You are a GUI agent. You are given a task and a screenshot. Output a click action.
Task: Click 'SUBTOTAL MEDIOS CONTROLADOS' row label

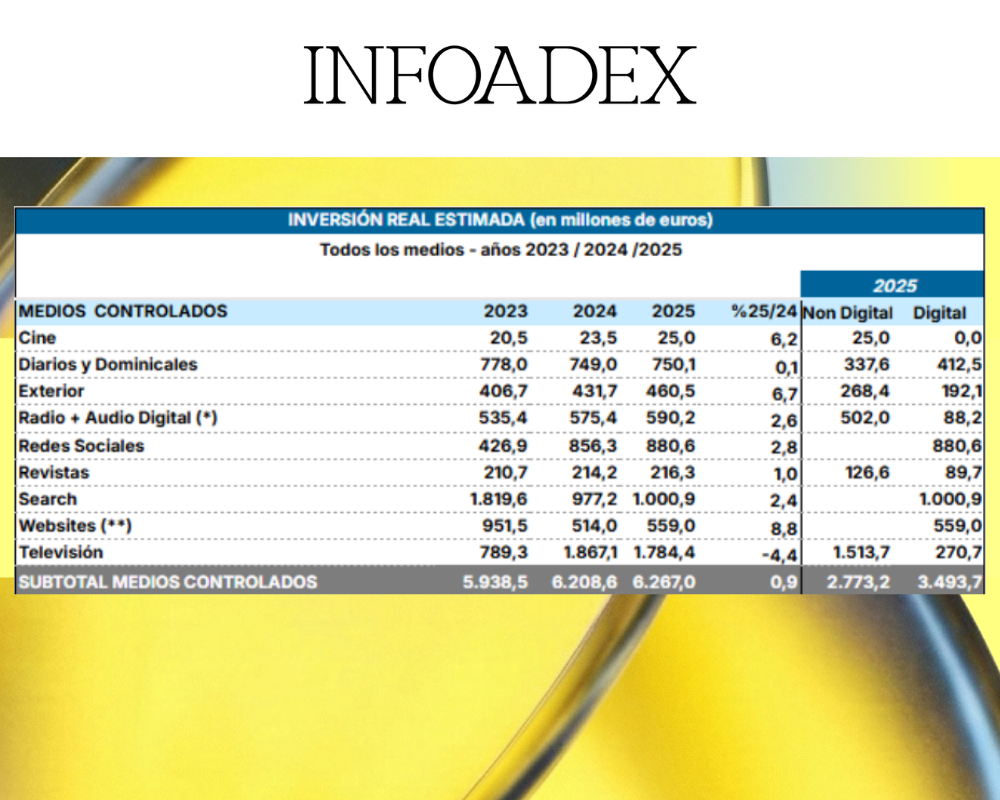pos(168,582)
